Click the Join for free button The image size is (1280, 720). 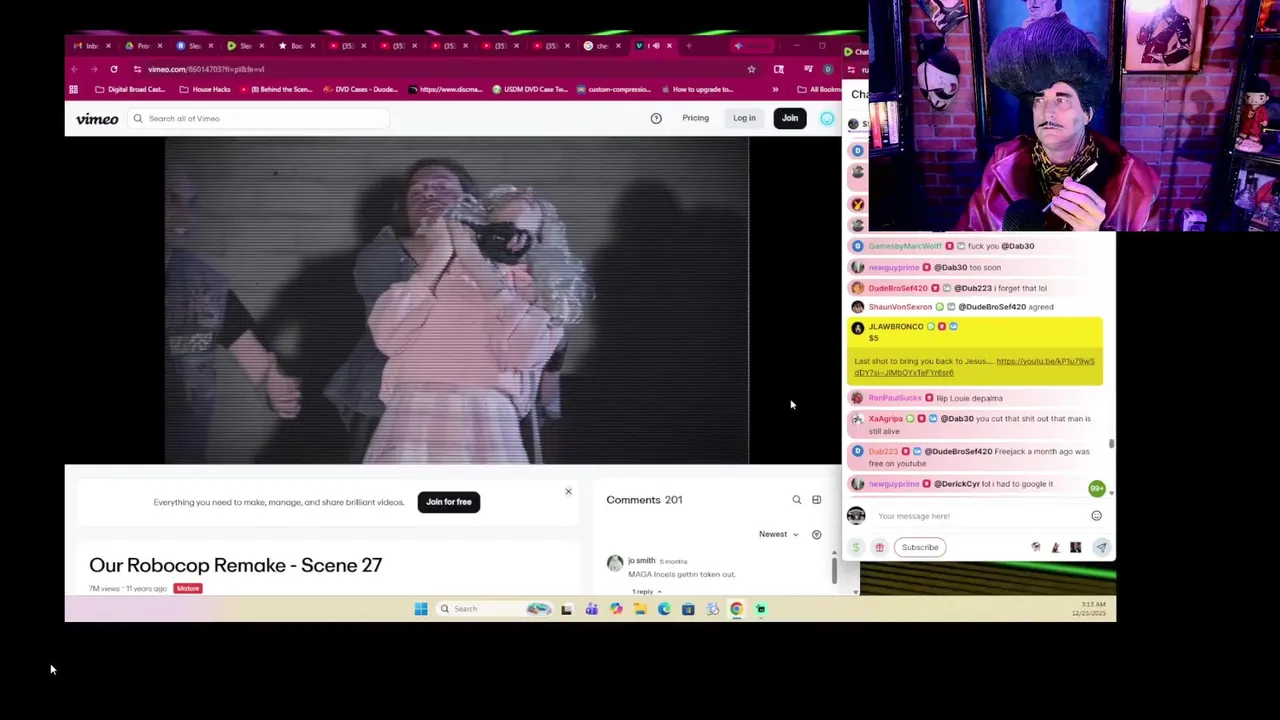pos(449,502)
